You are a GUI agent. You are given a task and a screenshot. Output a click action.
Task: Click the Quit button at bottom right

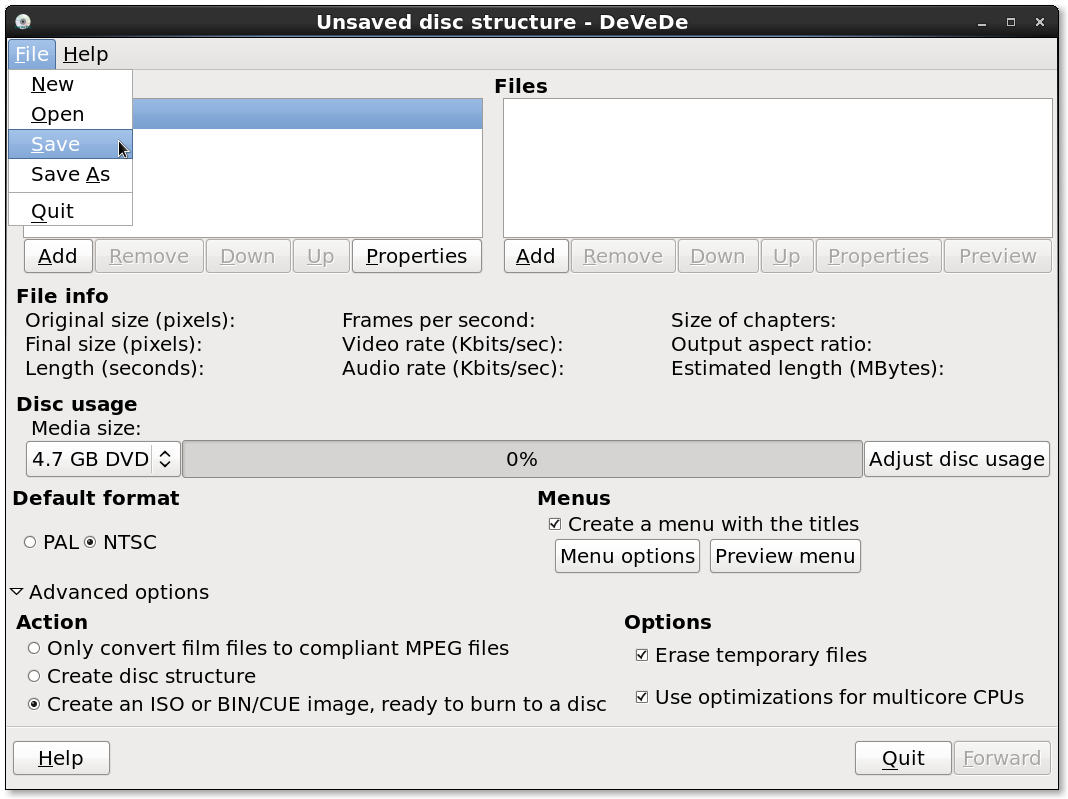click(x=903, y=758)
